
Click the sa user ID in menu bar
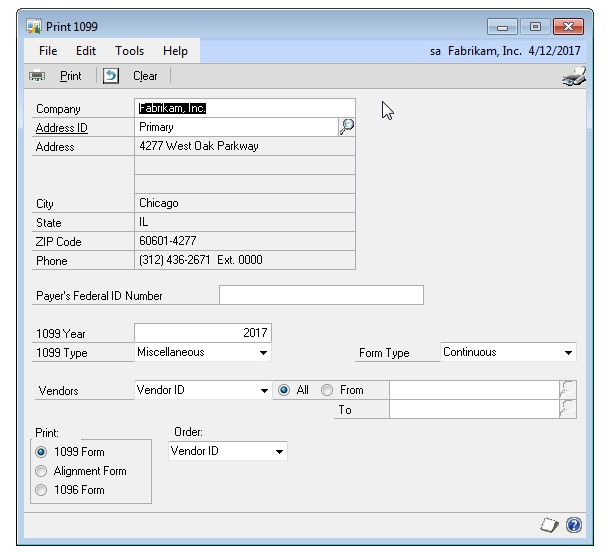(x=435, y=51)
